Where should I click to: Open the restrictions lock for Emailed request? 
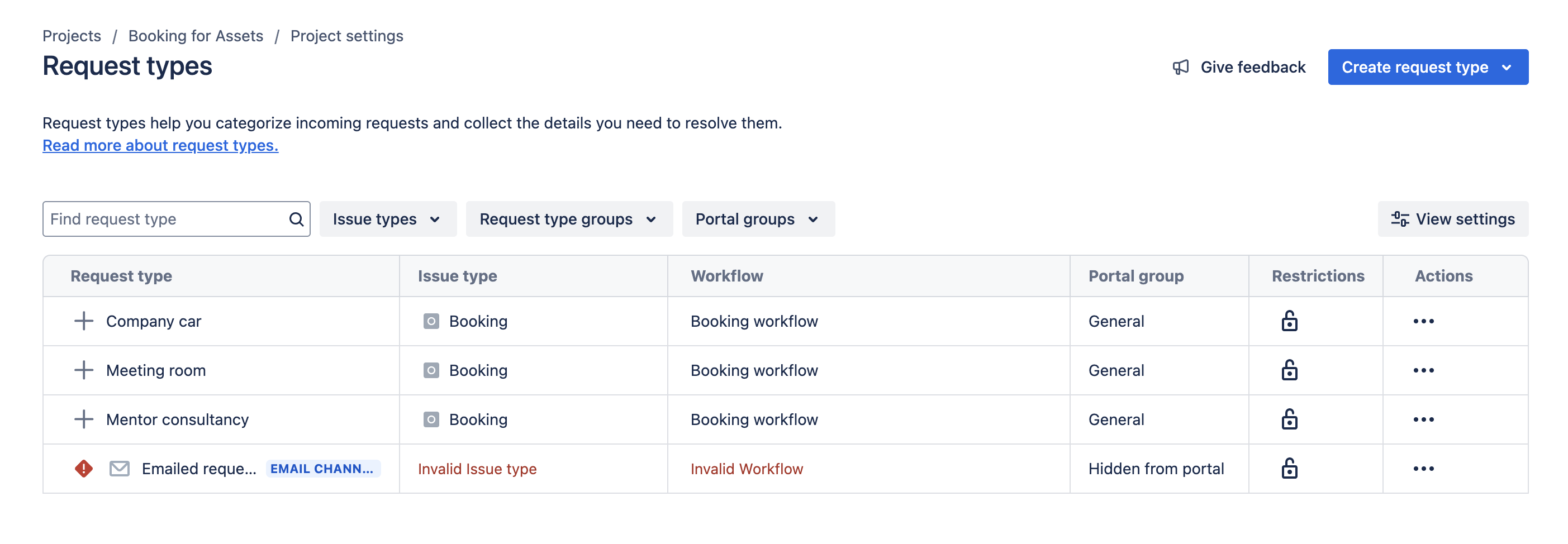pyautogui.click(x=1289, y=469)
